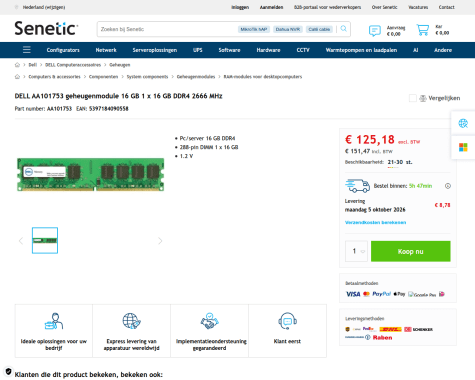
Task: Select the MikroTik hAP search suggestion
Action: pos(254,29)
